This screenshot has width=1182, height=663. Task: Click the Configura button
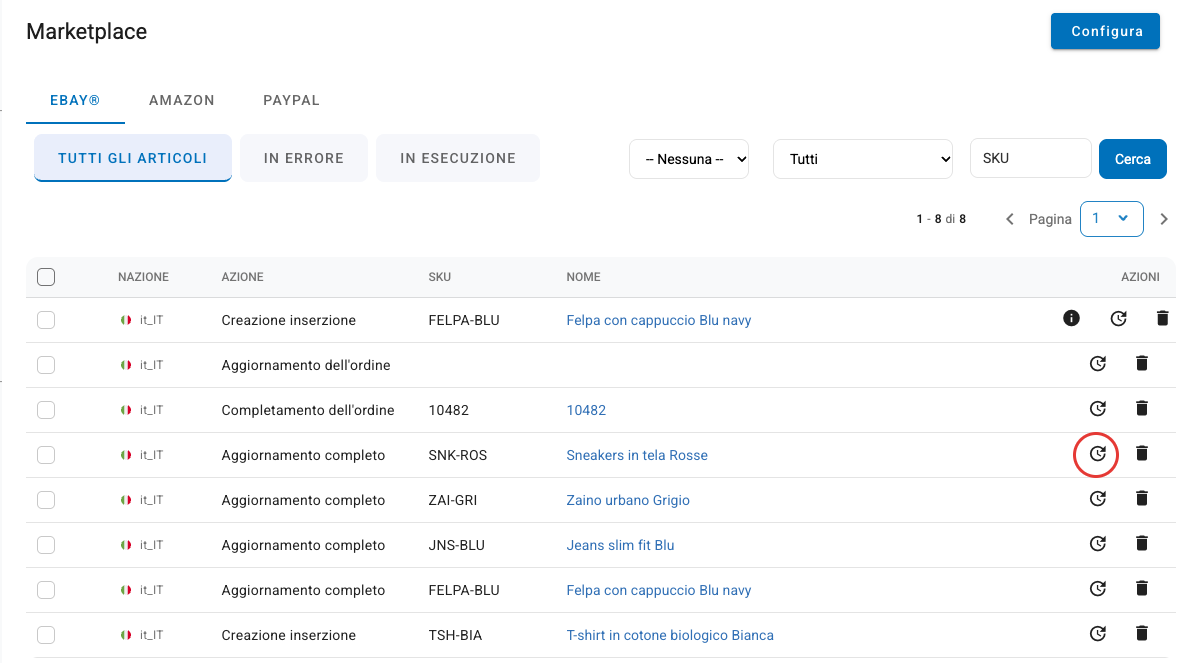(x=1105, y=31)
